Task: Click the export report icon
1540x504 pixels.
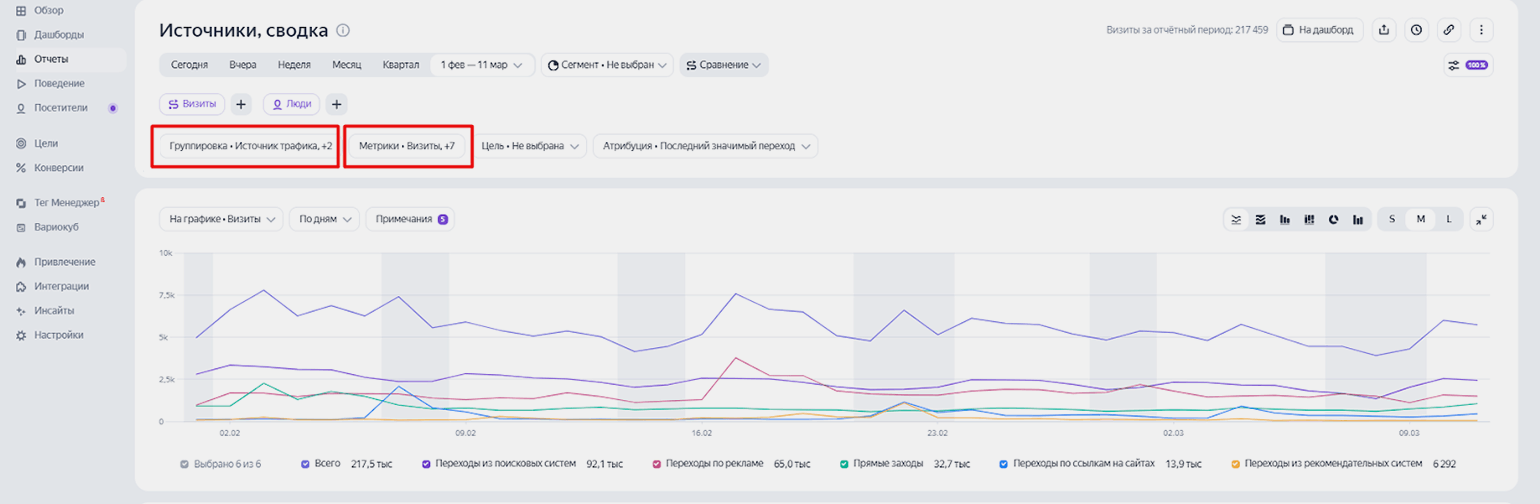Action: click(x=1384, y=30)
